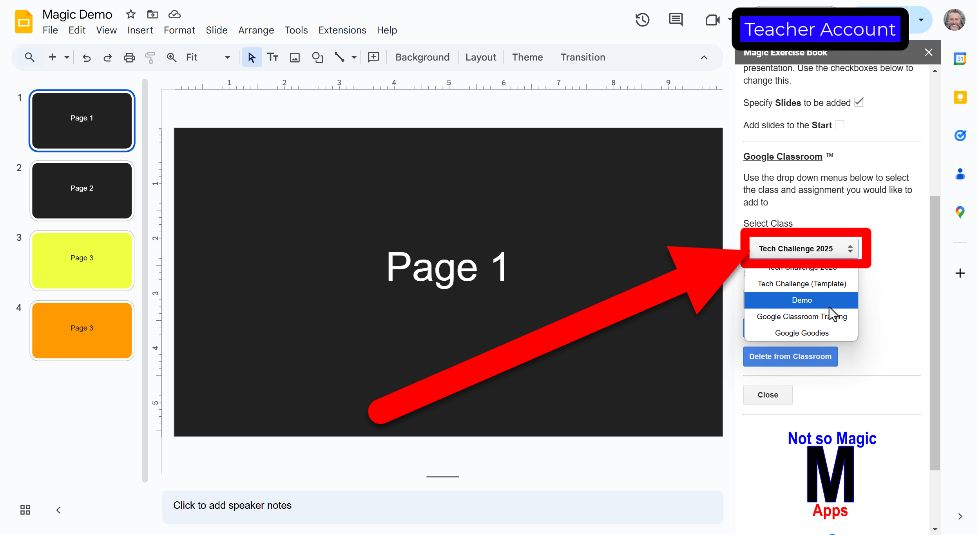Choose Tech Challenge (Template) from the list
Image resolution: width=977 pixels, height=535 pixels.
pyautogui.click(x=801, y=283)
